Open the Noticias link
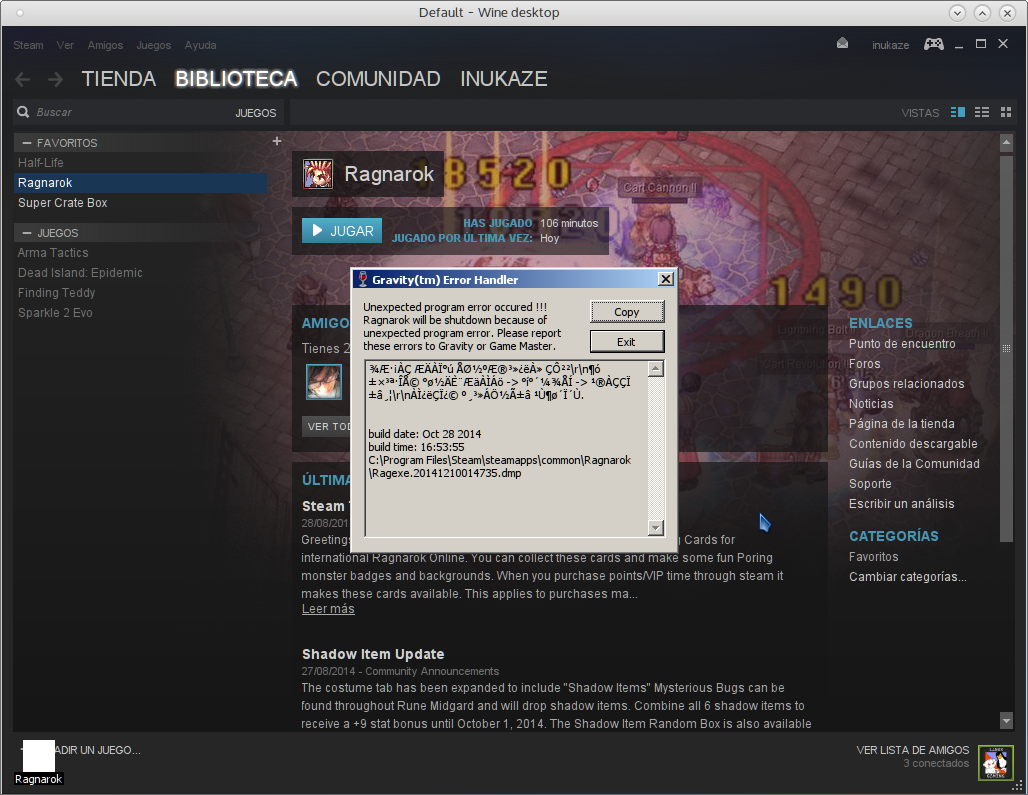 [871, 404]
